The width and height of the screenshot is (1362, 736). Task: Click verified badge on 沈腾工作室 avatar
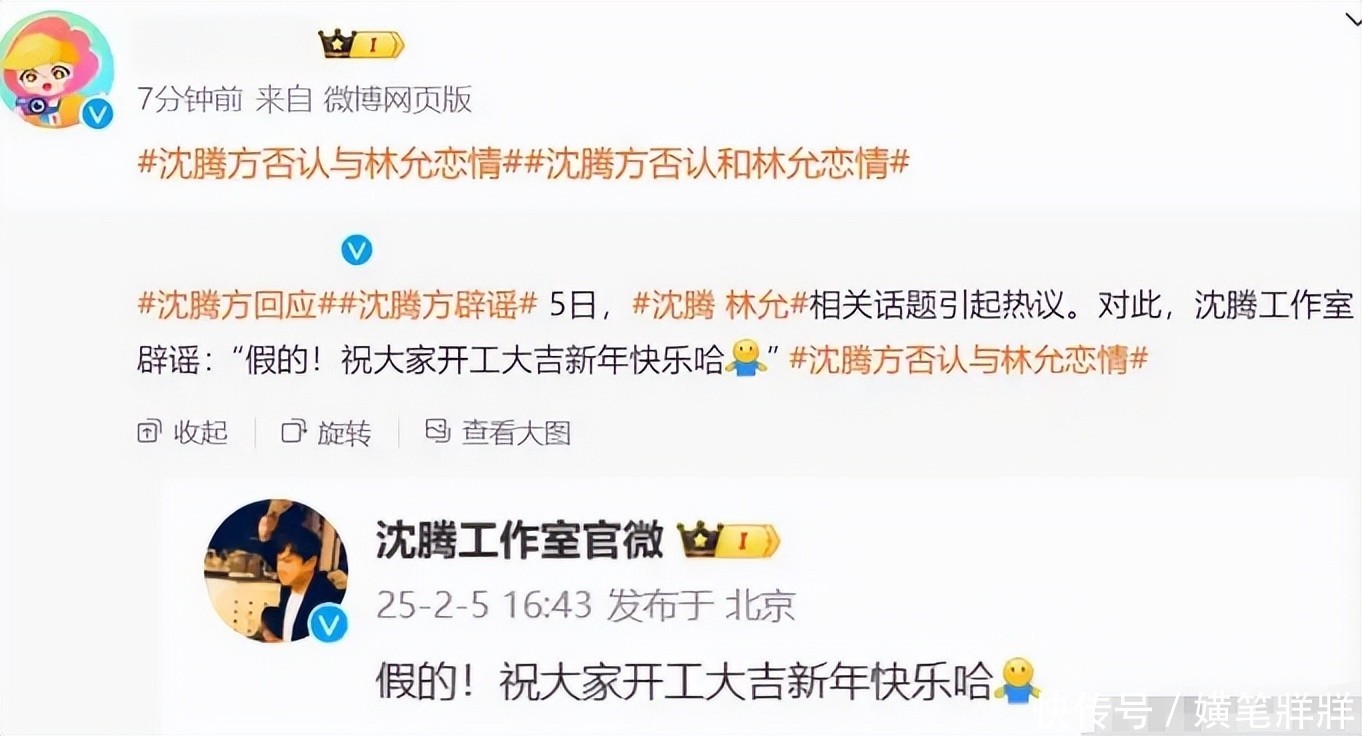327,624
